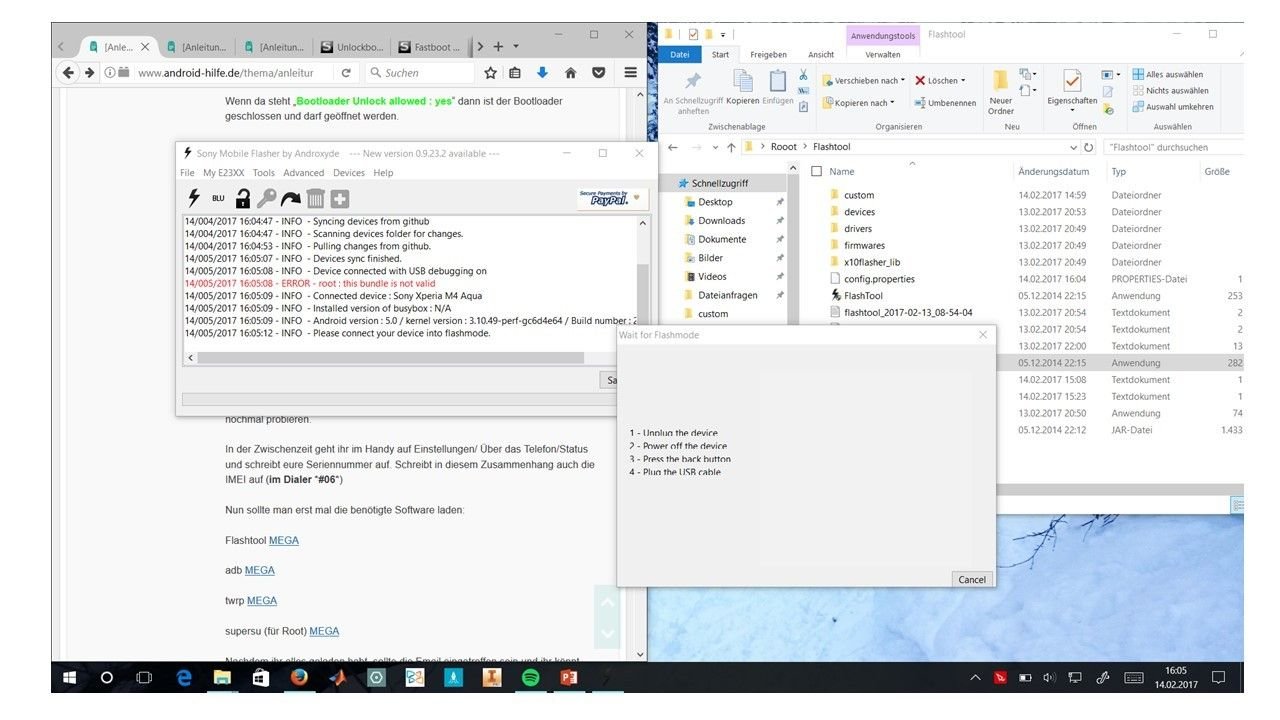The width and height of the screenshot is (1280, 720).
Task: Click the twrp MEGA link
Action: click(262, 600)
